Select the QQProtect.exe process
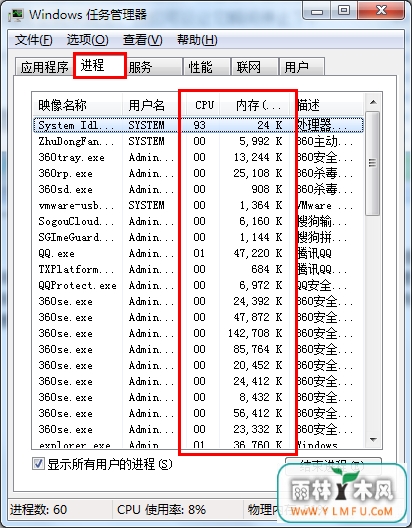412x528 pixels. pos(199,286)
